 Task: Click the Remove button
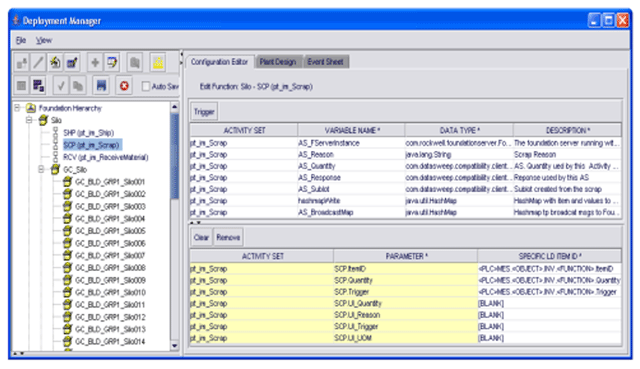(x=228, y=237)
